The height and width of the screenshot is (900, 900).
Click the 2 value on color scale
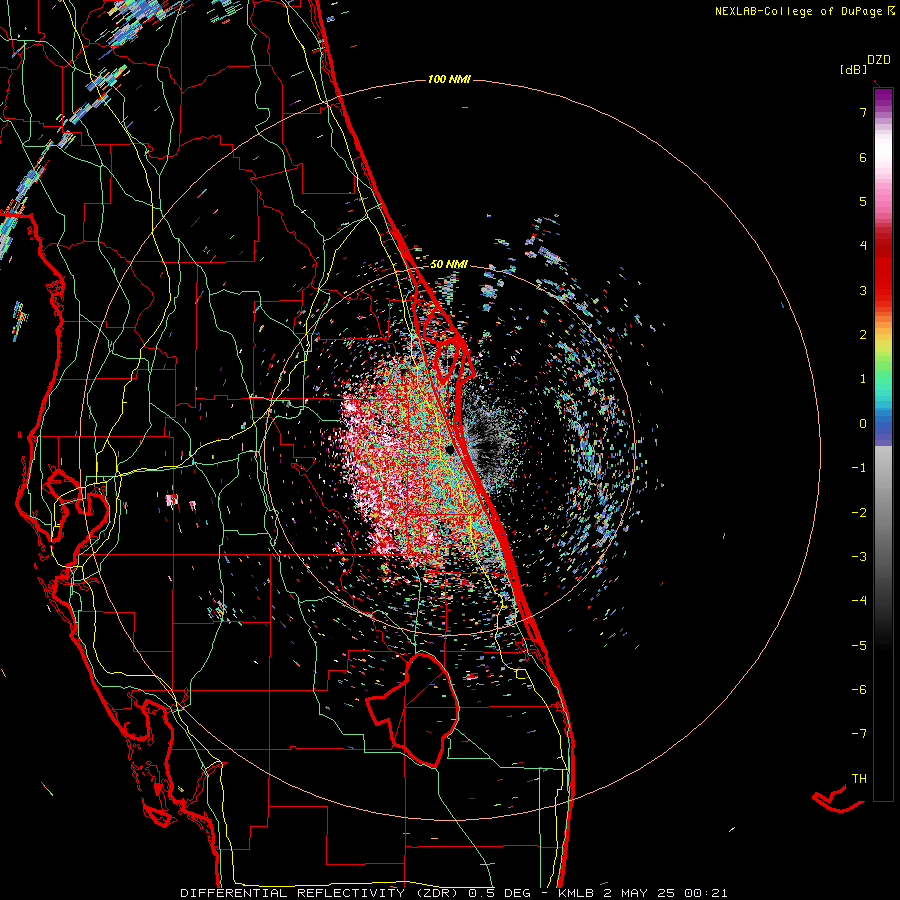tap(863, 335)
